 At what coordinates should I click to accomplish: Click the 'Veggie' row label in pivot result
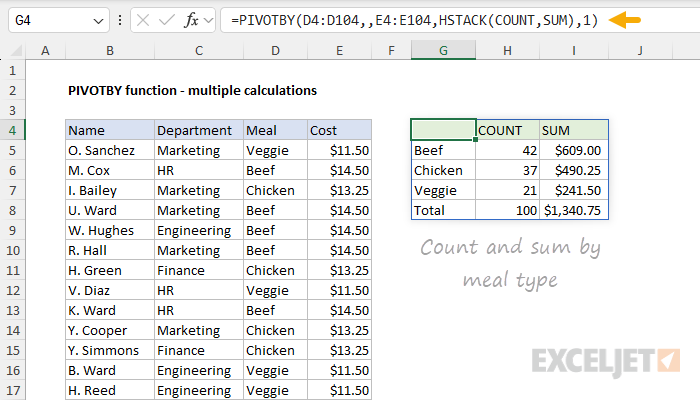tap(443, 191)
